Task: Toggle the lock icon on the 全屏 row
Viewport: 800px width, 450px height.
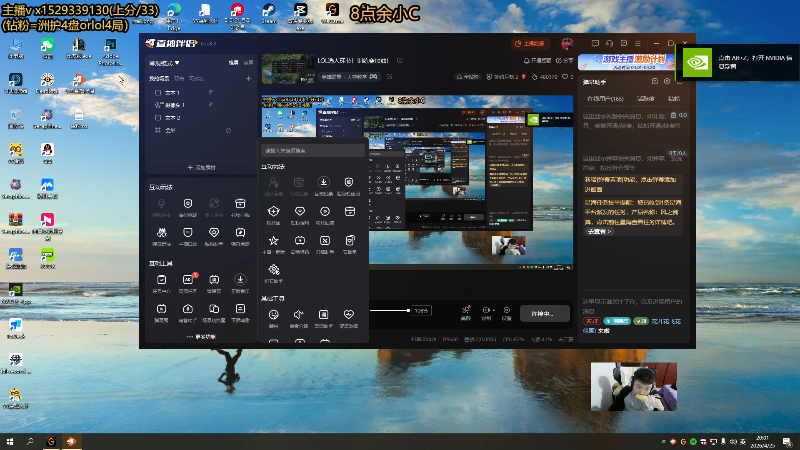Action: point(228,131)
